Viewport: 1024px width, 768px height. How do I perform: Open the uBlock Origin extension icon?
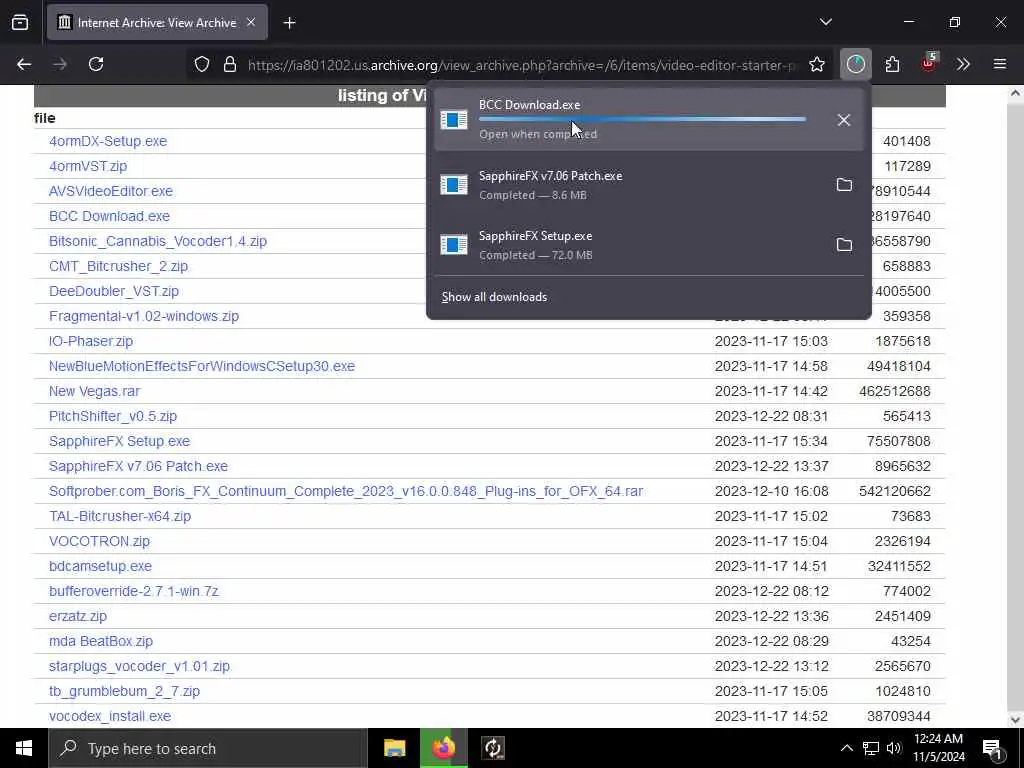[x=928, y=63]
